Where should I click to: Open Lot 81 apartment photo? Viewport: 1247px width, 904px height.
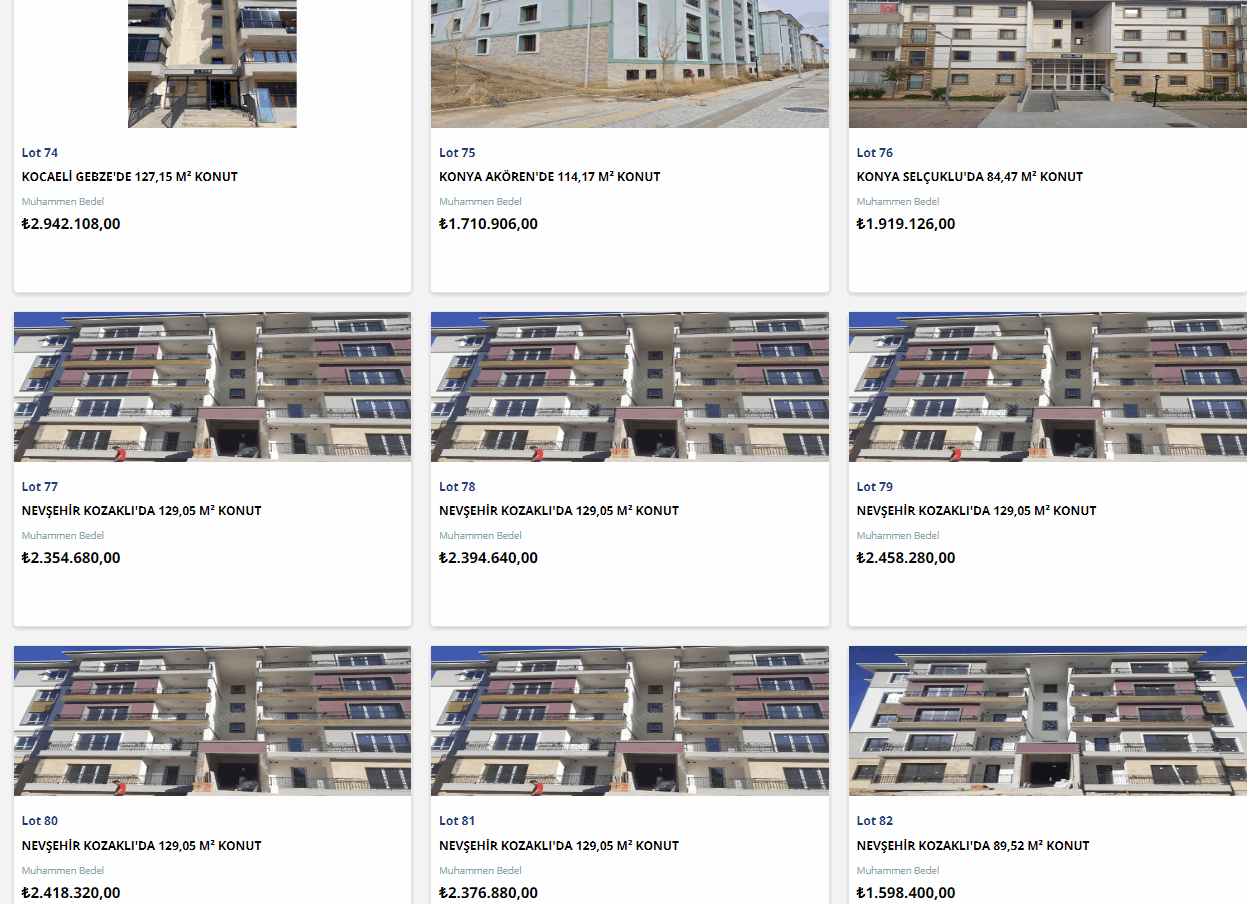coord(630,721)
